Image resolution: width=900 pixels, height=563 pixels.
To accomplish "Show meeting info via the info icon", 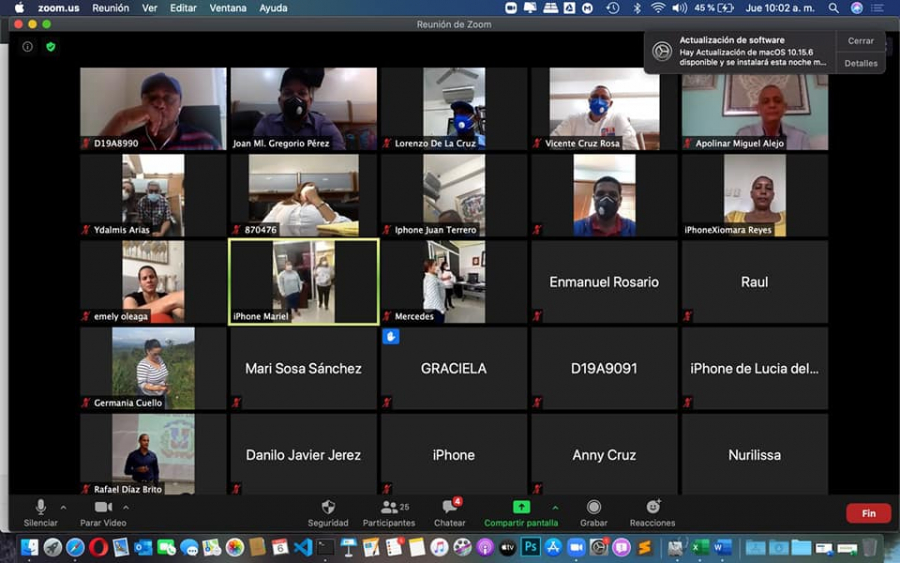I will pos(28,46).
